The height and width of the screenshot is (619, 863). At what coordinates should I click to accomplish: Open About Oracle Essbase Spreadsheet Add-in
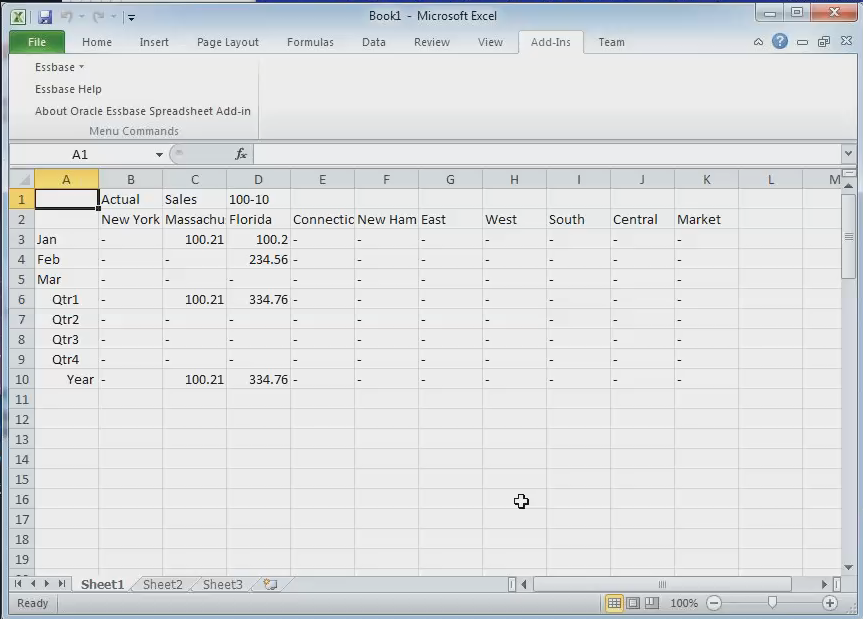pos(143,111)
